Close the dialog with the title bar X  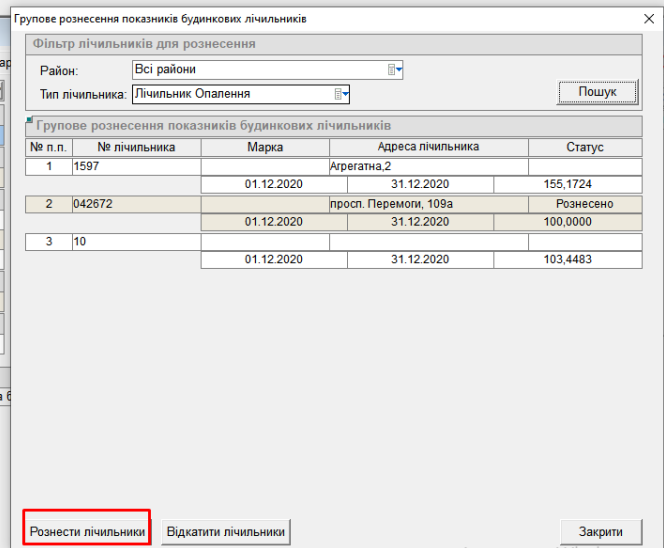[x=644, y=19]
